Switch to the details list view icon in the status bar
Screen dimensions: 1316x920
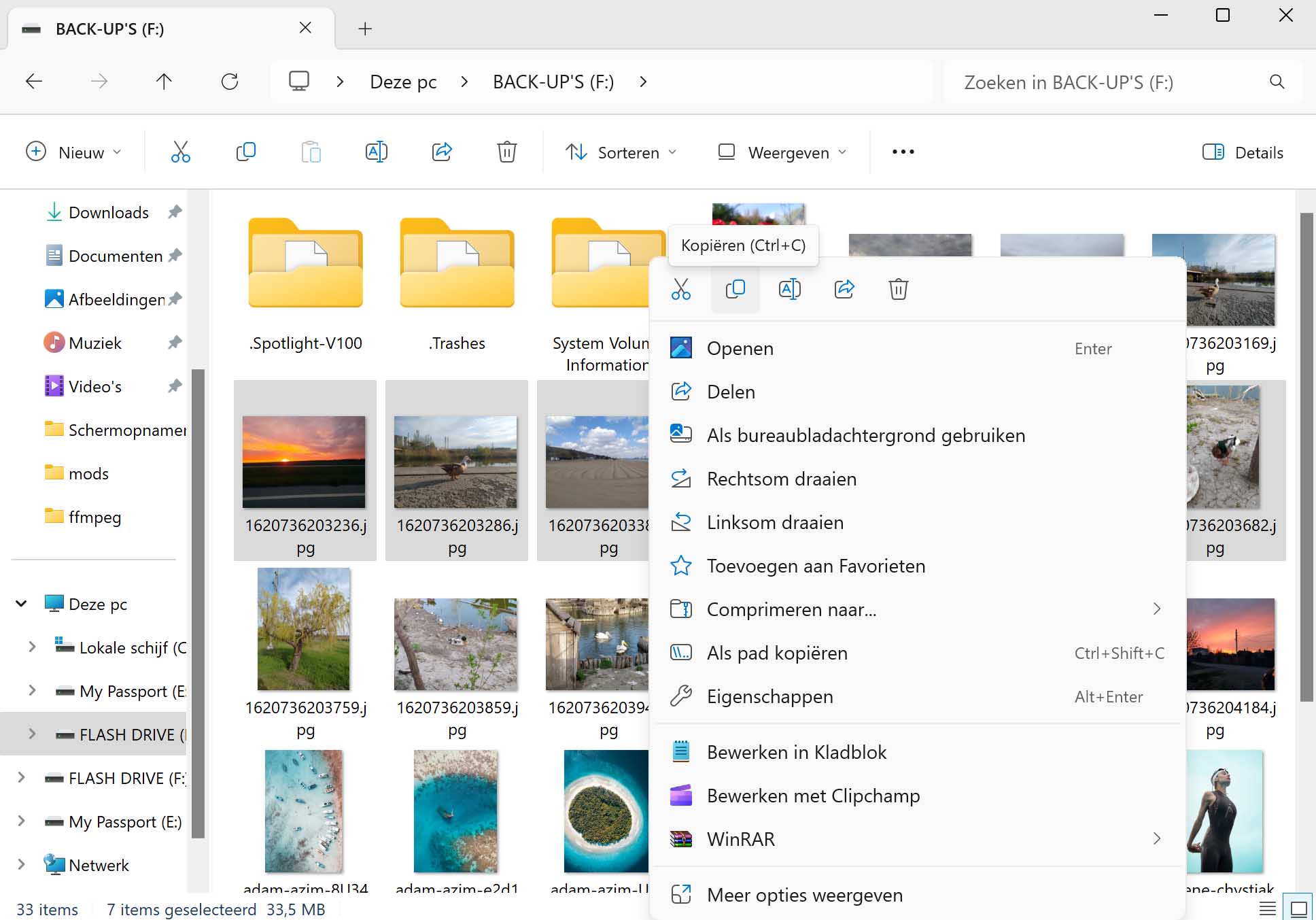1267,908
